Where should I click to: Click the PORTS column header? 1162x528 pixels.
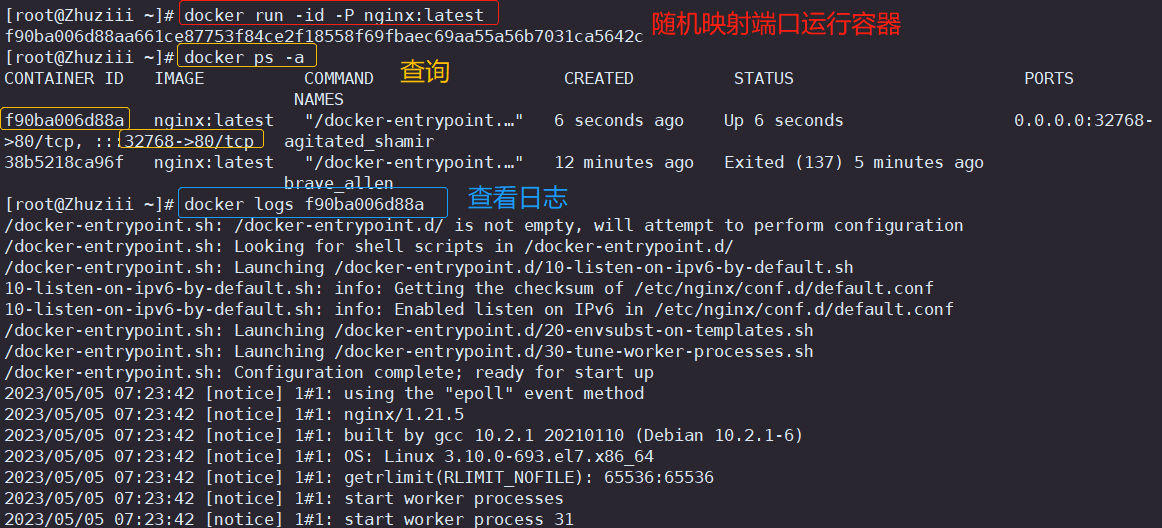coord(1049,79)
